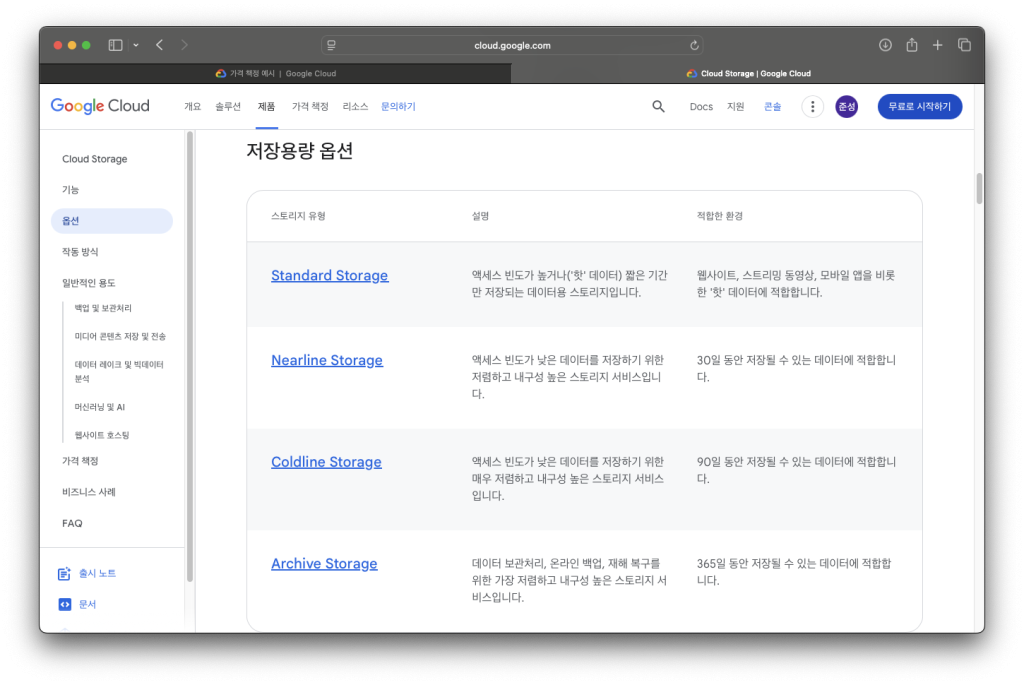Open the three-dot more options menu
1024x685 pixels.
point(813,107)
